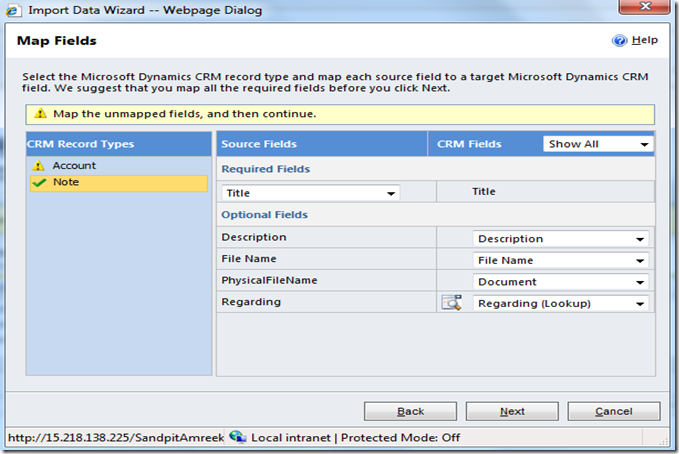Click the blue Help question mark icon

(619, 40)
